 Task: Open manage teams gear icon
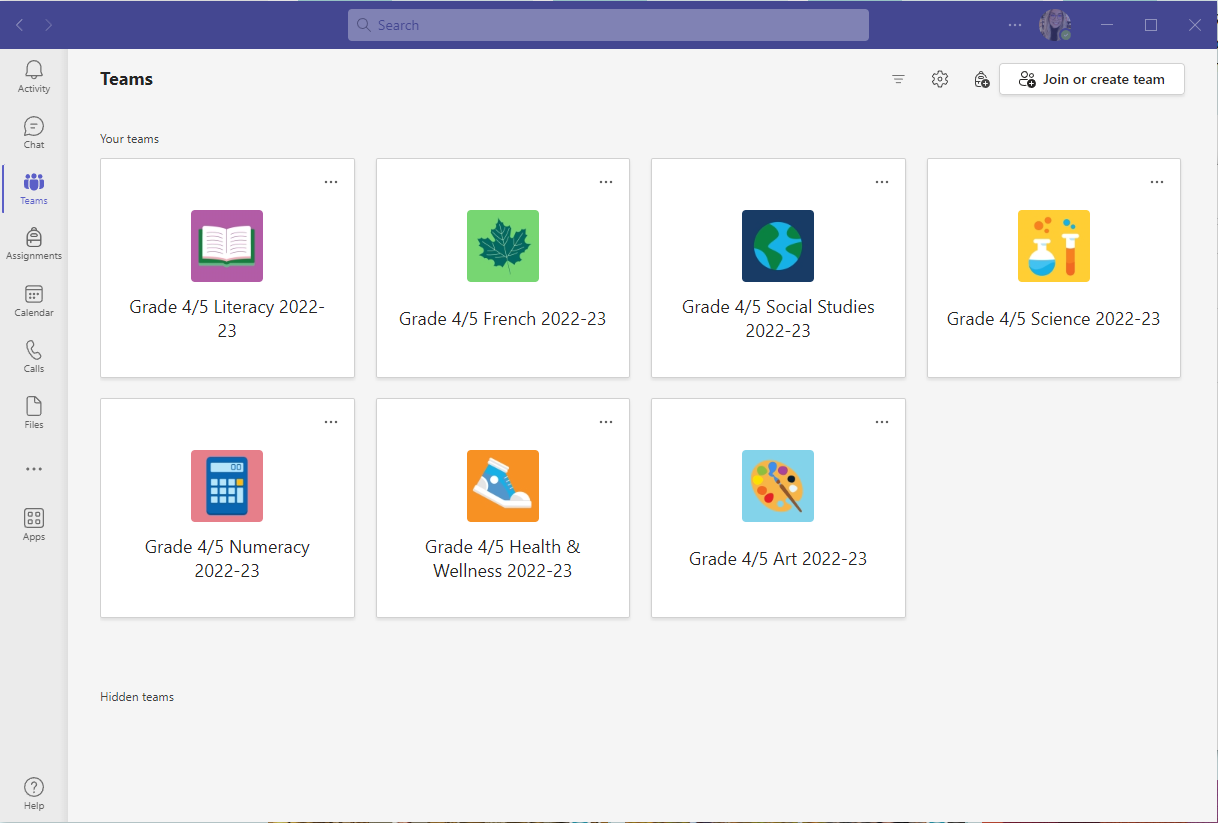[x=939, y=80]
